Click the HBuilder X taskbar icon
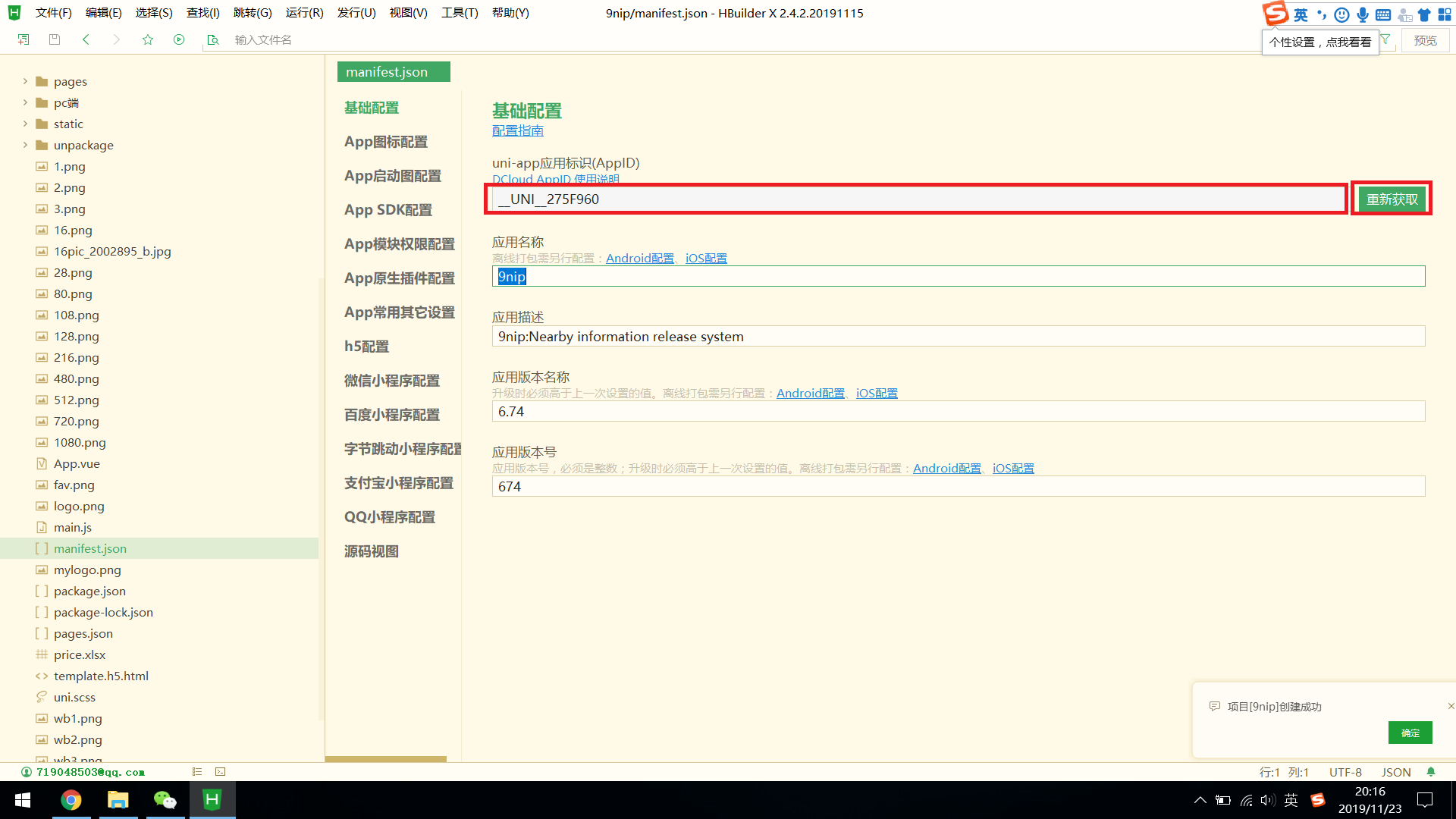 [212, 800]
